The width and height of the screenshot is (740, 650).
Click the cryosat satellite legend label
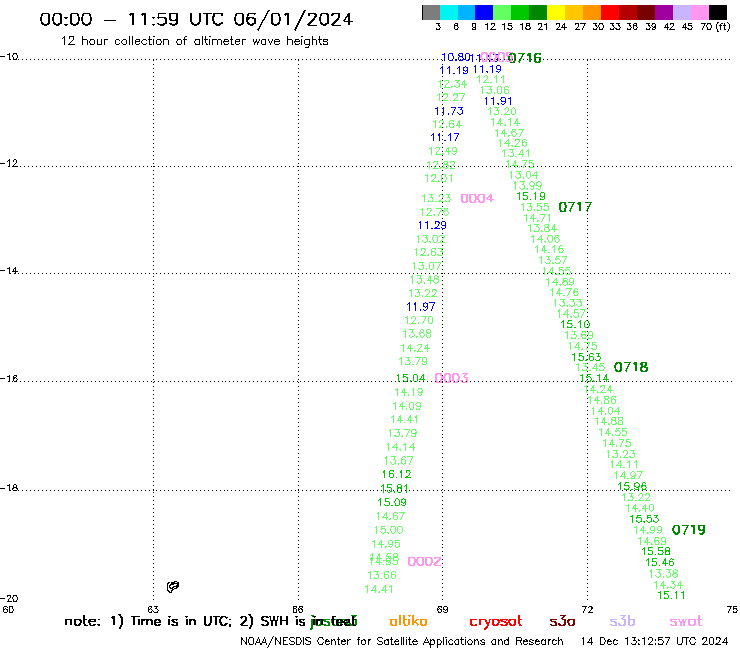496,621
